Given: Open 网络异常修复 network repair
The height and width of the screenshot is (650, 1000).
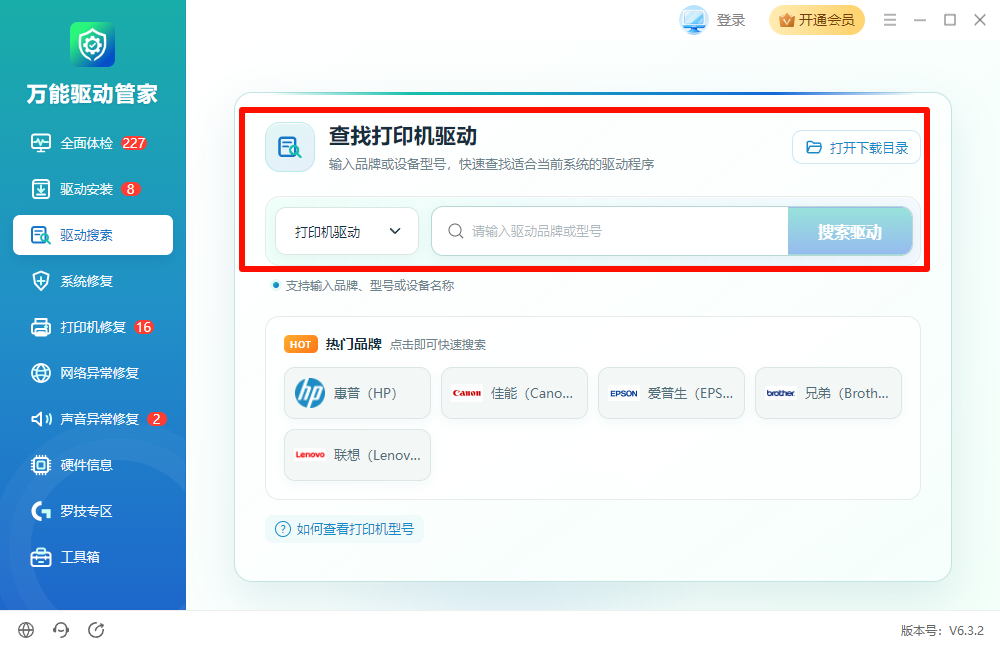Looking at the screenshot, I should (x=92, y=373).
